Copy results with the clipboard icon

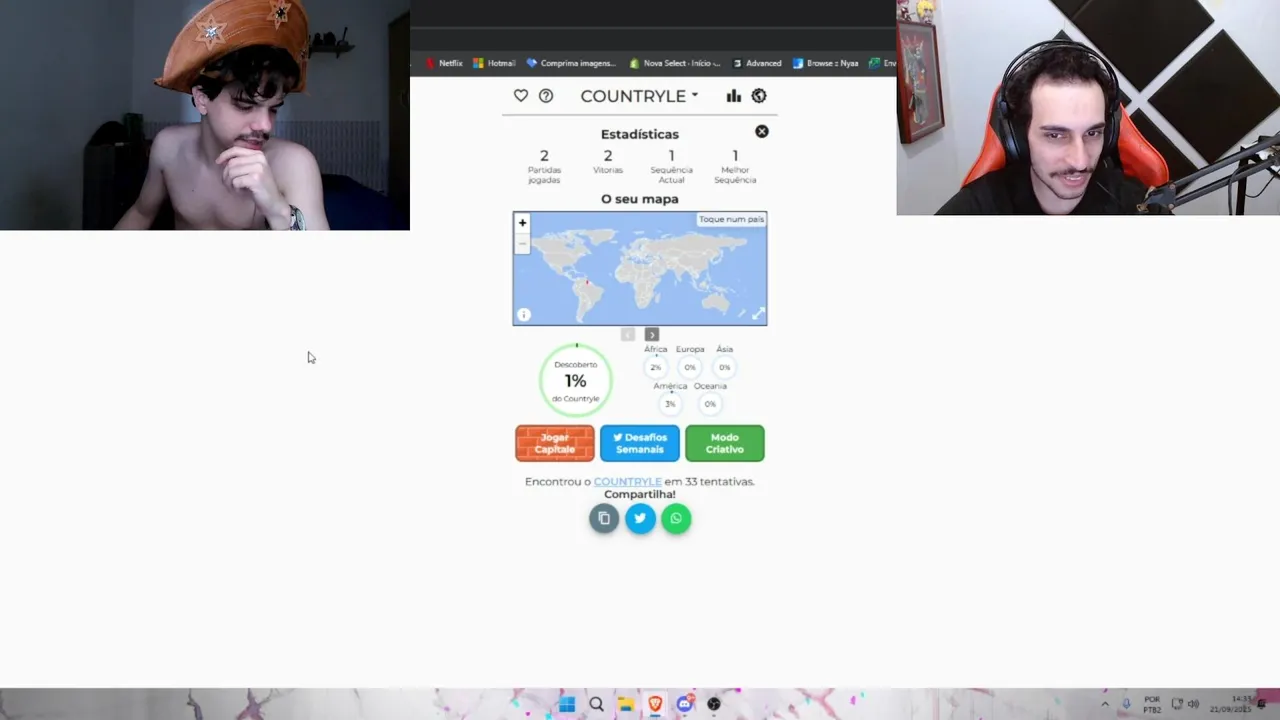(x=604, y=518)
